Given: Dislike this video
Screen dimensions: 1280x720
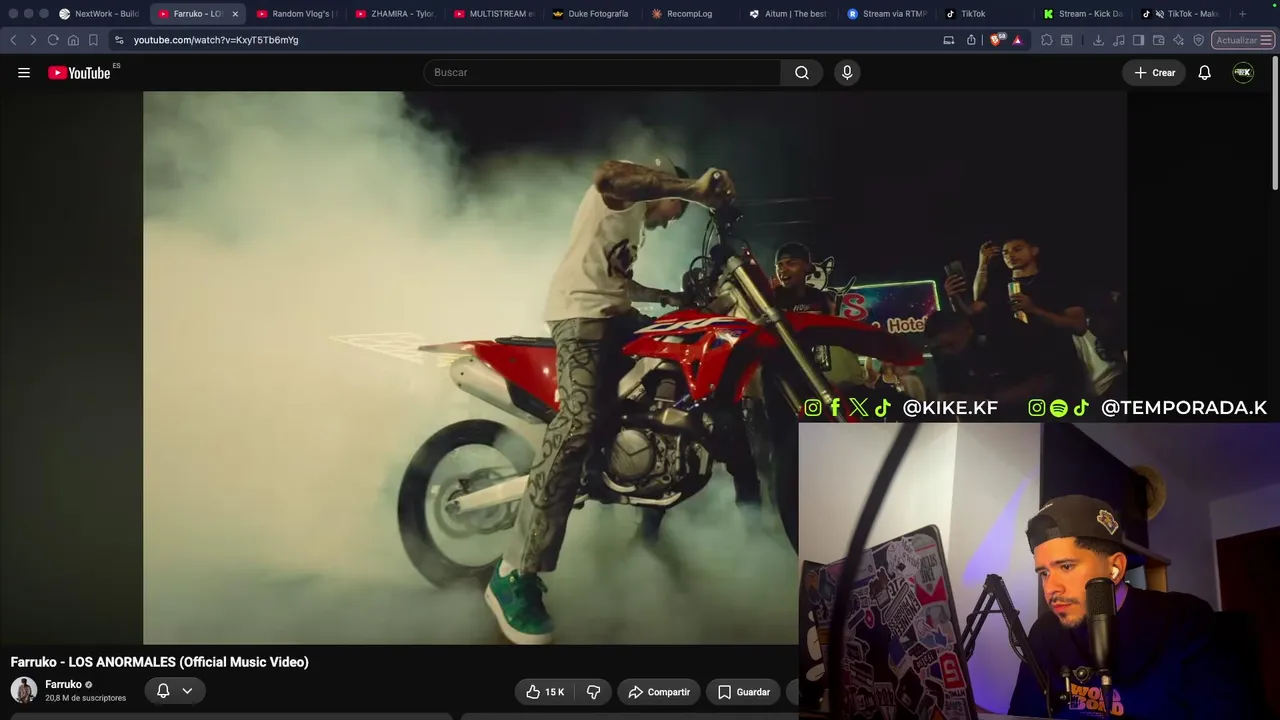Looking at the screenshot, I should [x=594, y=692].
